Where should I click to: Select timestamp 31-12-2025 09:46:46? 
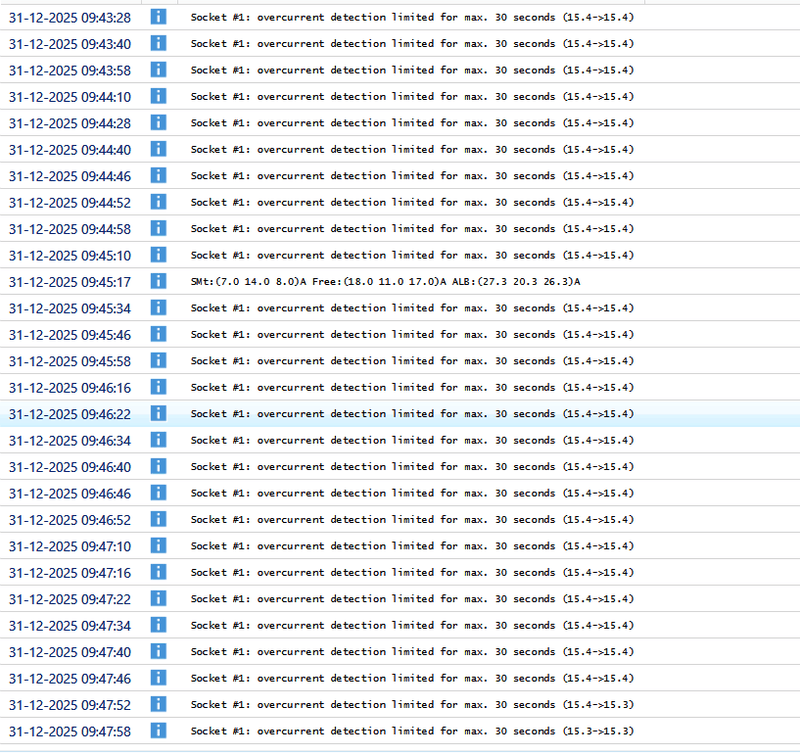[70, 494]
